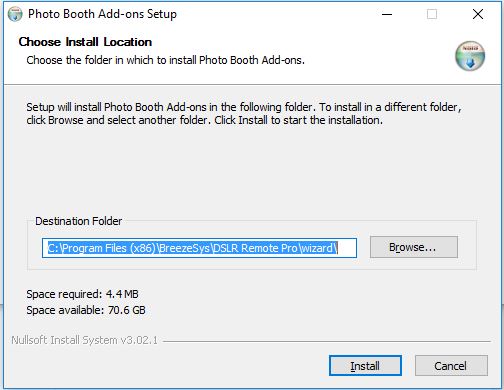504x390 pixels.
Task: Click the "Choose the folder in which" subtitle
Action: [x=165, y=60]
